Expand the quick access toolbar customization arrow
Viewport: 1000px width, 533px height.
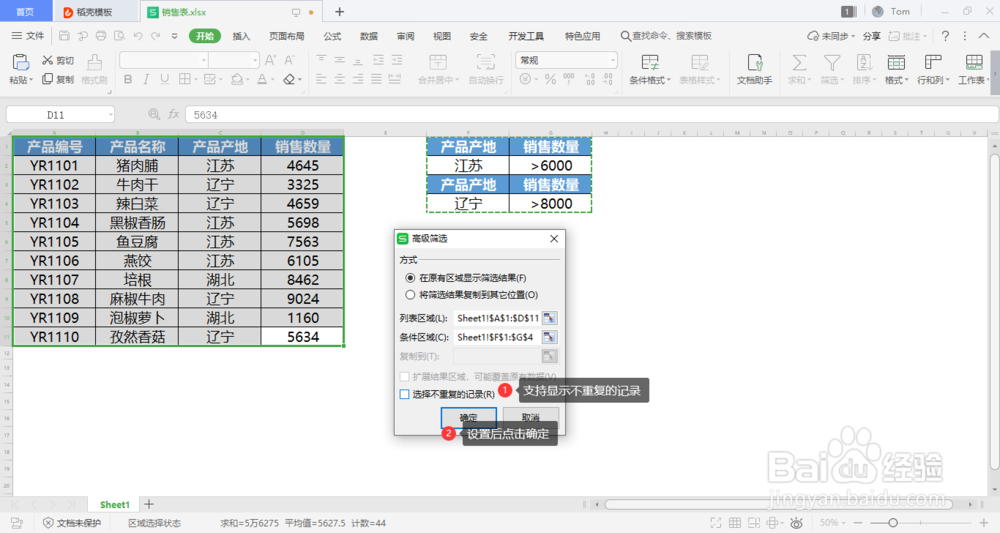click(174, 36)
